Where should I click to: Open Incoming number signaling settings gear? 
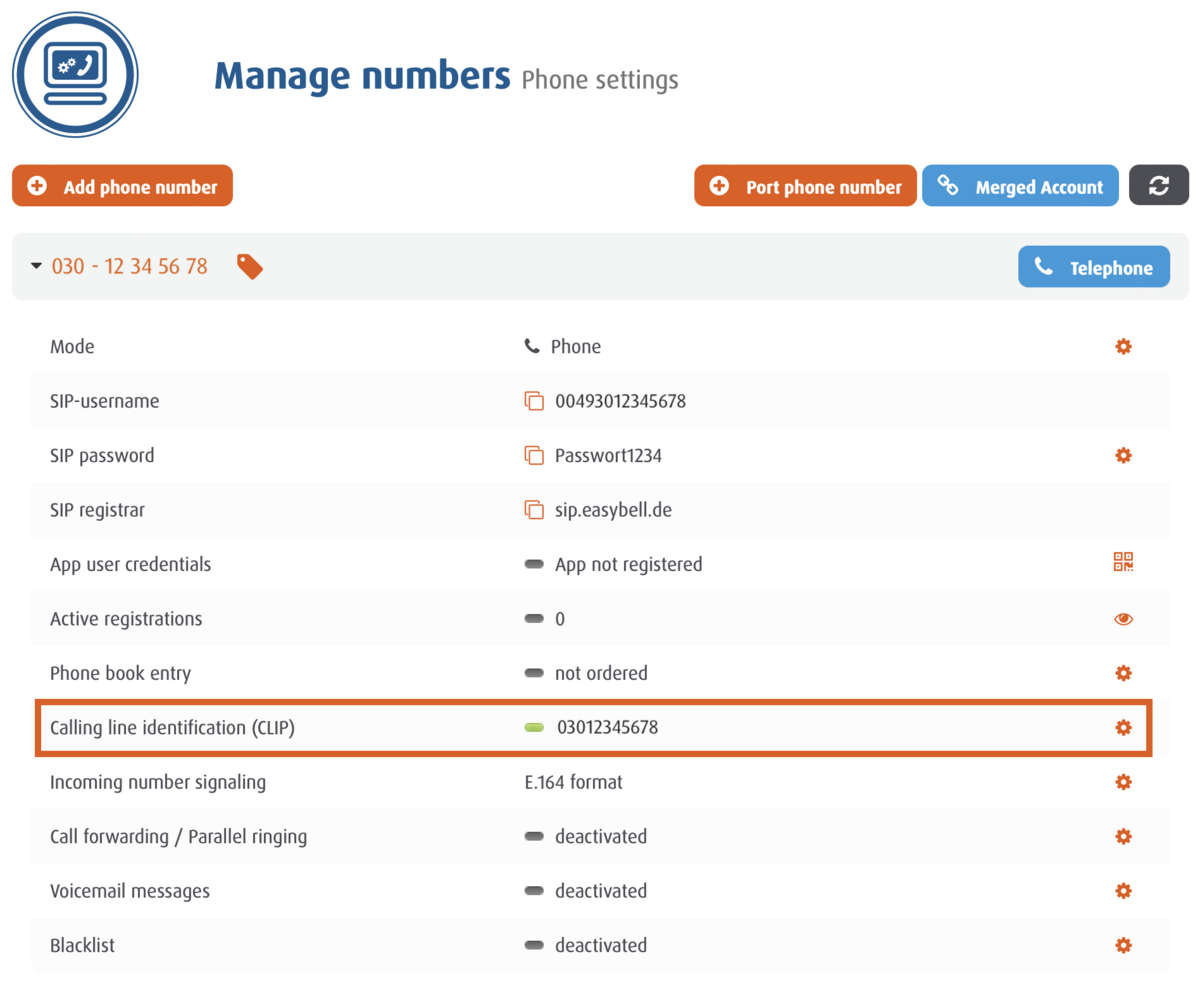[x=1123, y=782]
